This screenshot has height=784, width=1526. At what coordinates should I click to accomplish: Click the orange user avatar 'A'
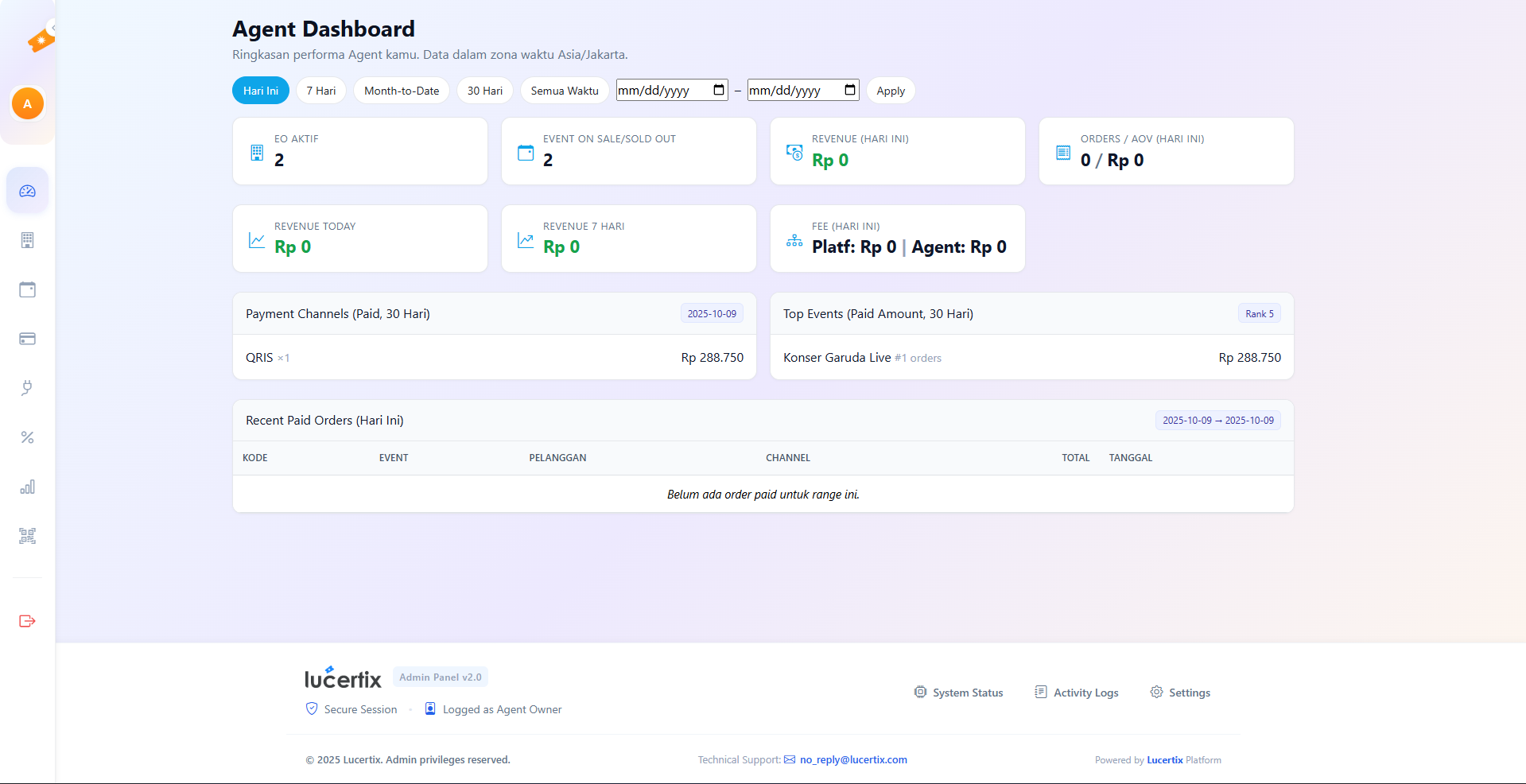[28, 104]
